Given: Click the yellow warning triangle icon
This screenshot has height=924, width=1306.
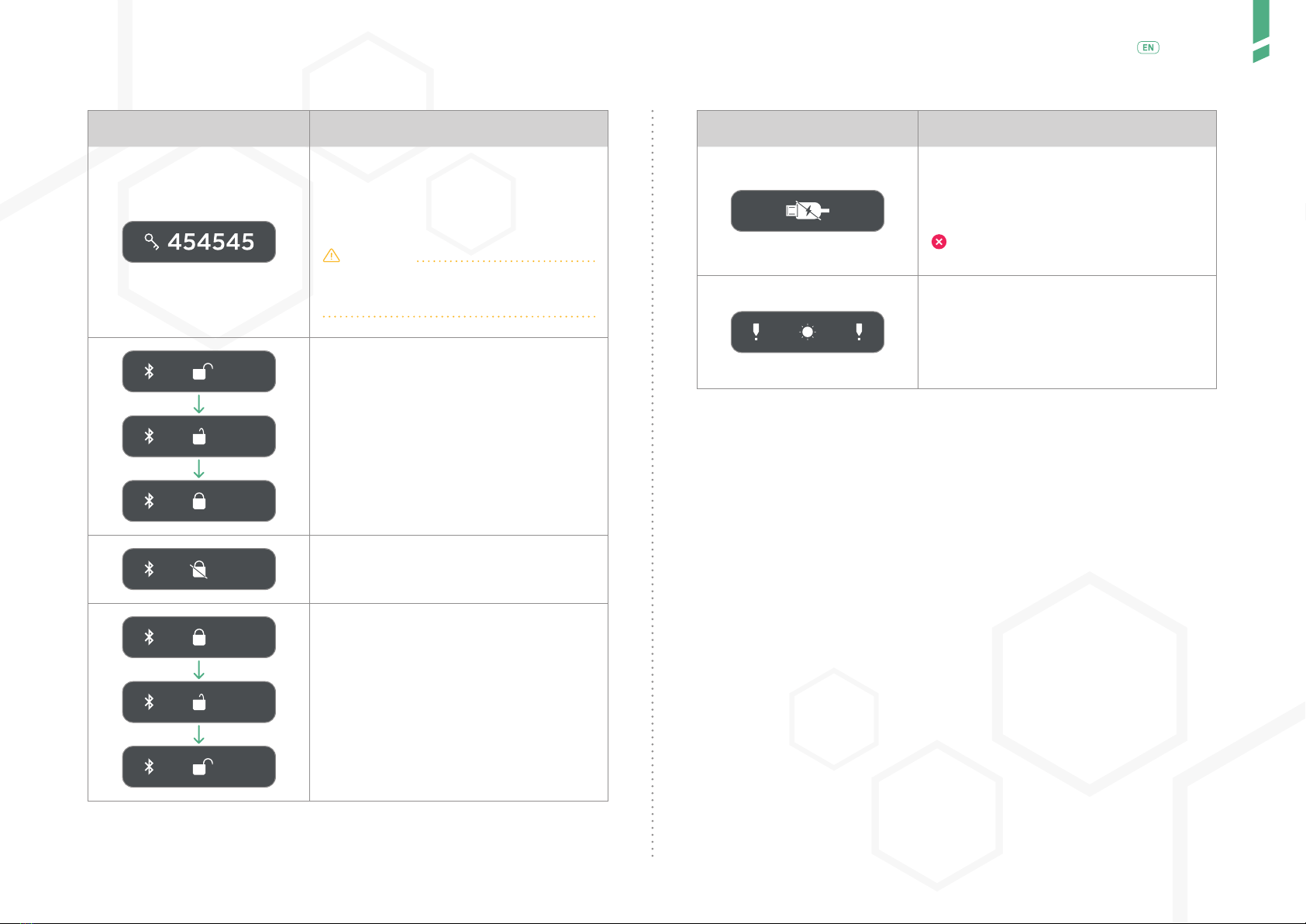Looking at the screenshot, I should (x=332, y=255).
